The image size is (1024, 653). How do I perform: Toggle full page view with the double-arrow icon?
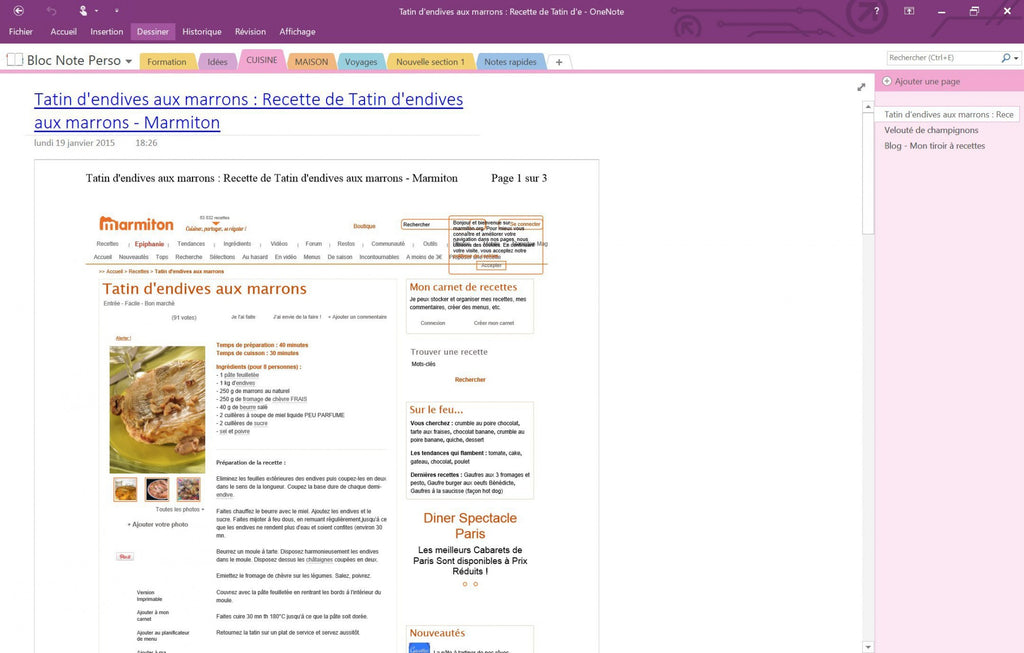point(861,87)
